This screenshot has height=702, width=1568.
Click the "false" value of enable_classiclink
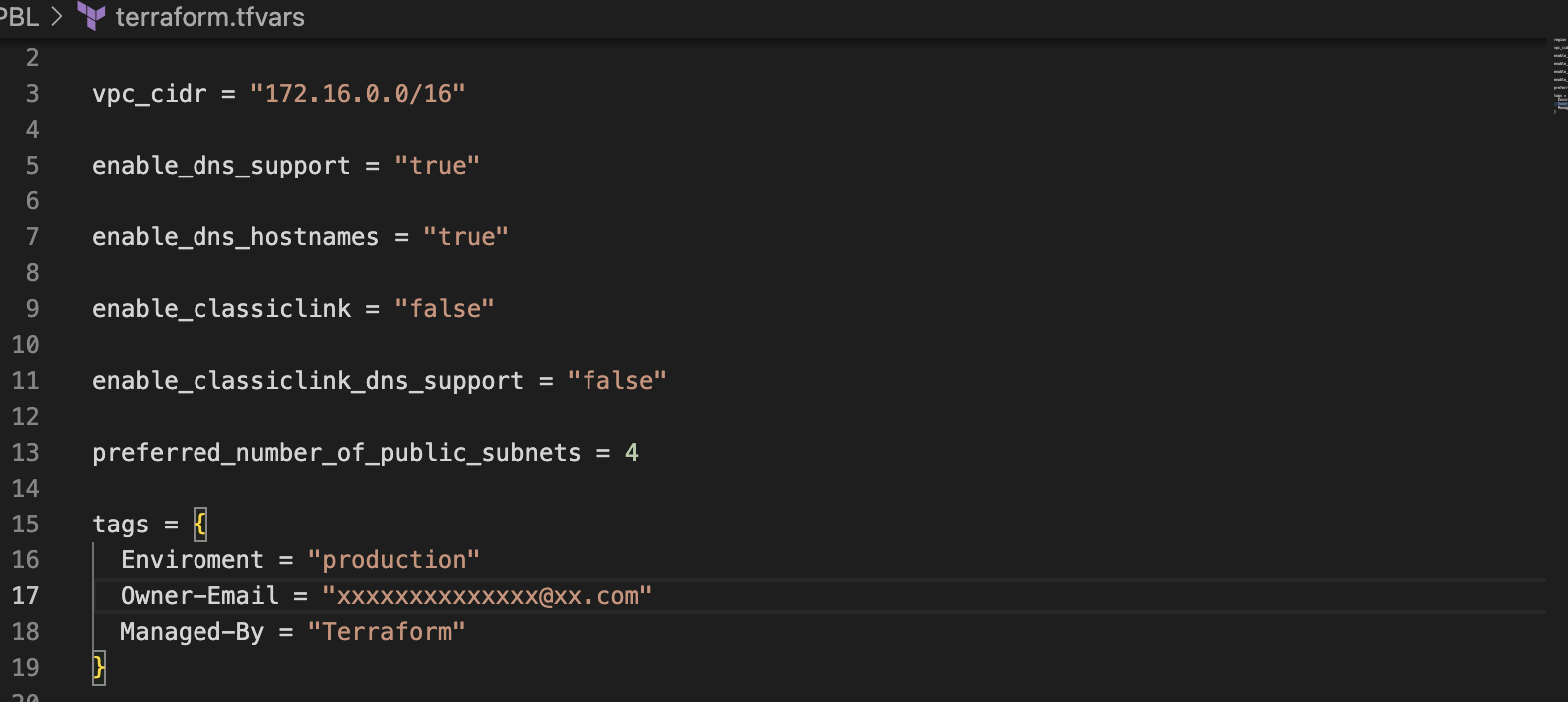444,308
